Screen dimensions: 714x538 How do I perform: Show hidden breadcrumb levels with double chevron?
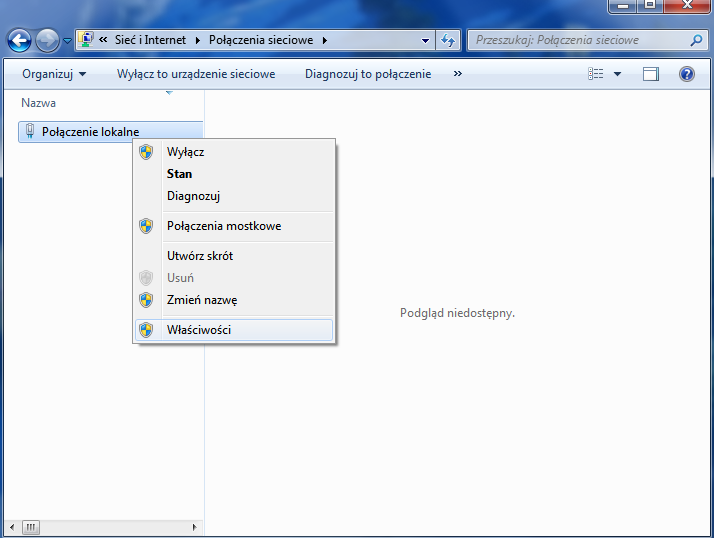(x=103, y=40)
